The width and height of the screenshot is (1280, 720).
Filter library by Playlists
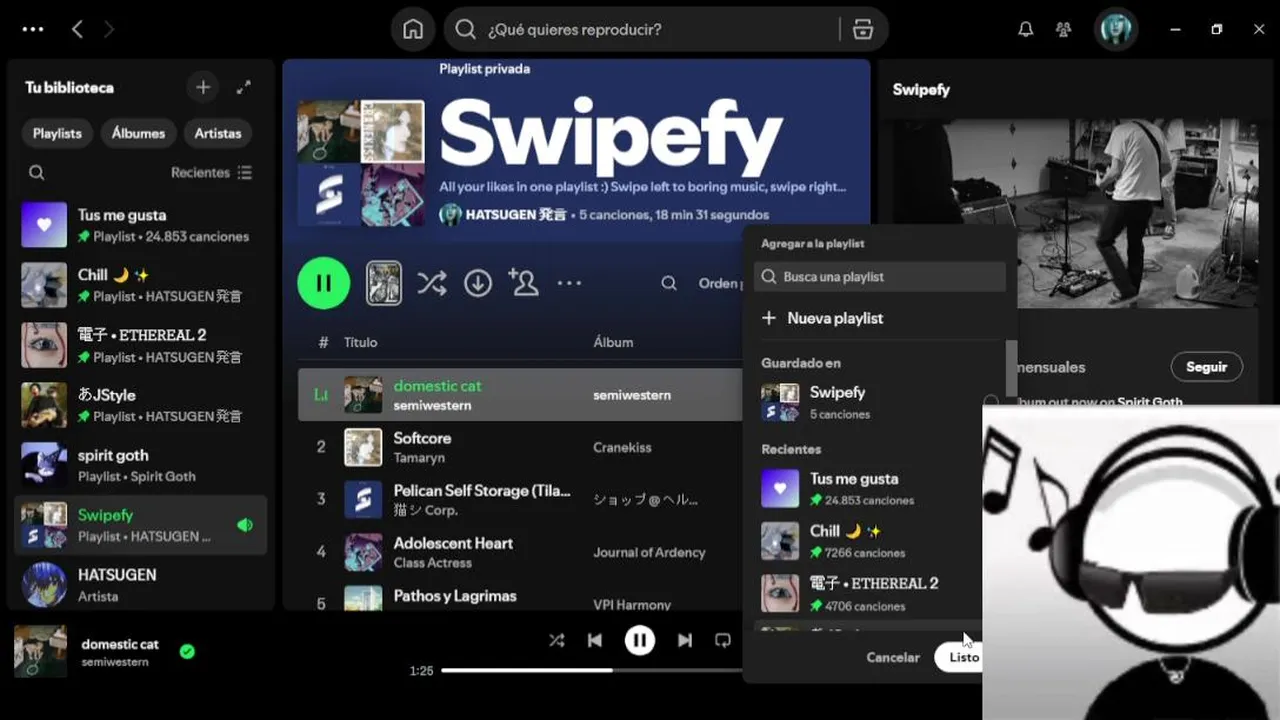coord(57,133)
